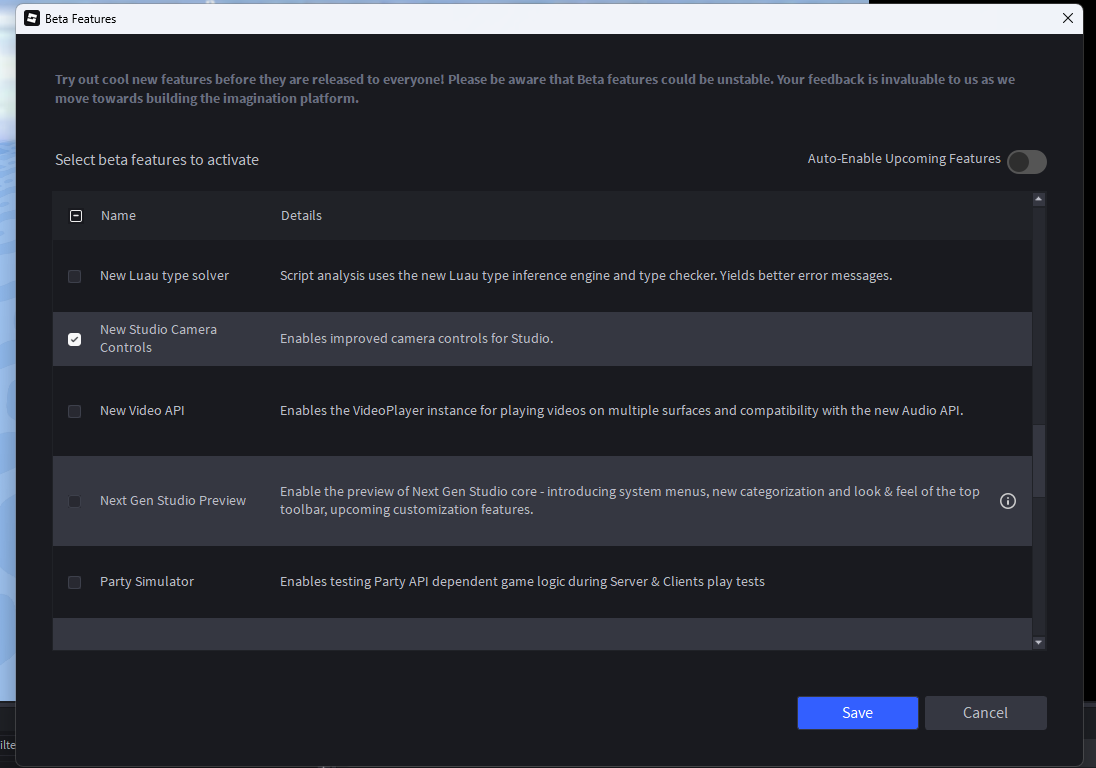Click the Details column header
1096x768 pixels.
(301, 216)
